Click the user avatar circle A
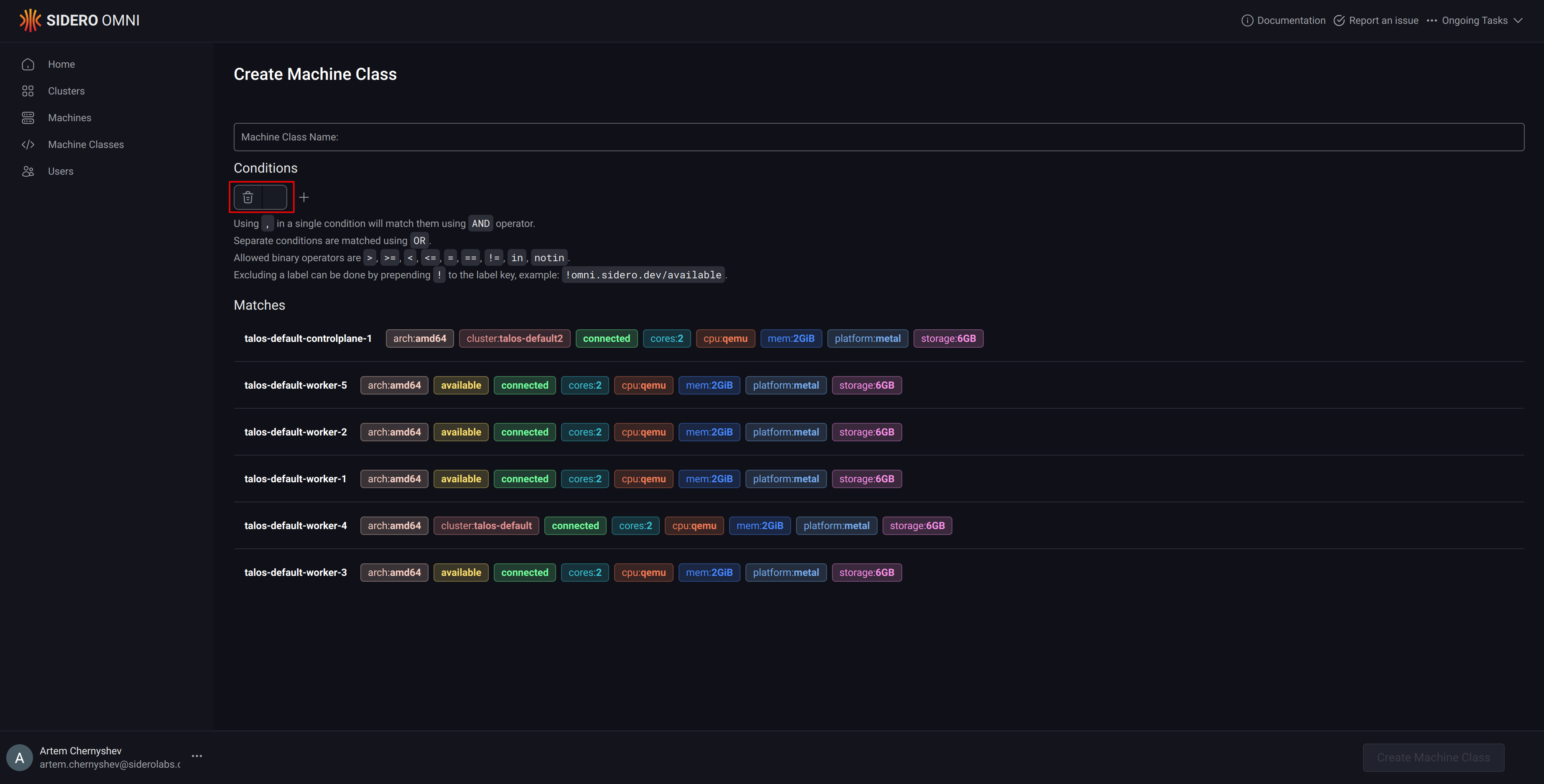 click(20, 758)
